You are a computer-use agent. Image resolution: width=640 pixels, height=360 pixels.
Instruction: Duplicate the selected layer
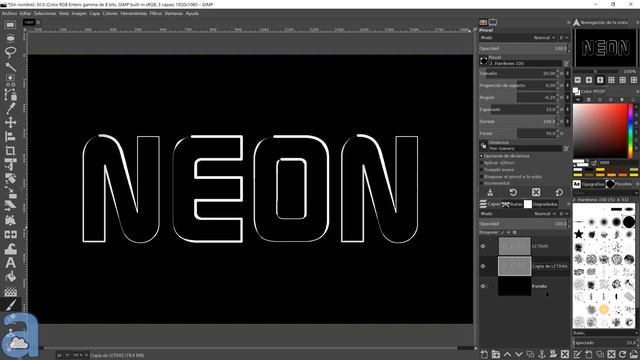(530, 354)
